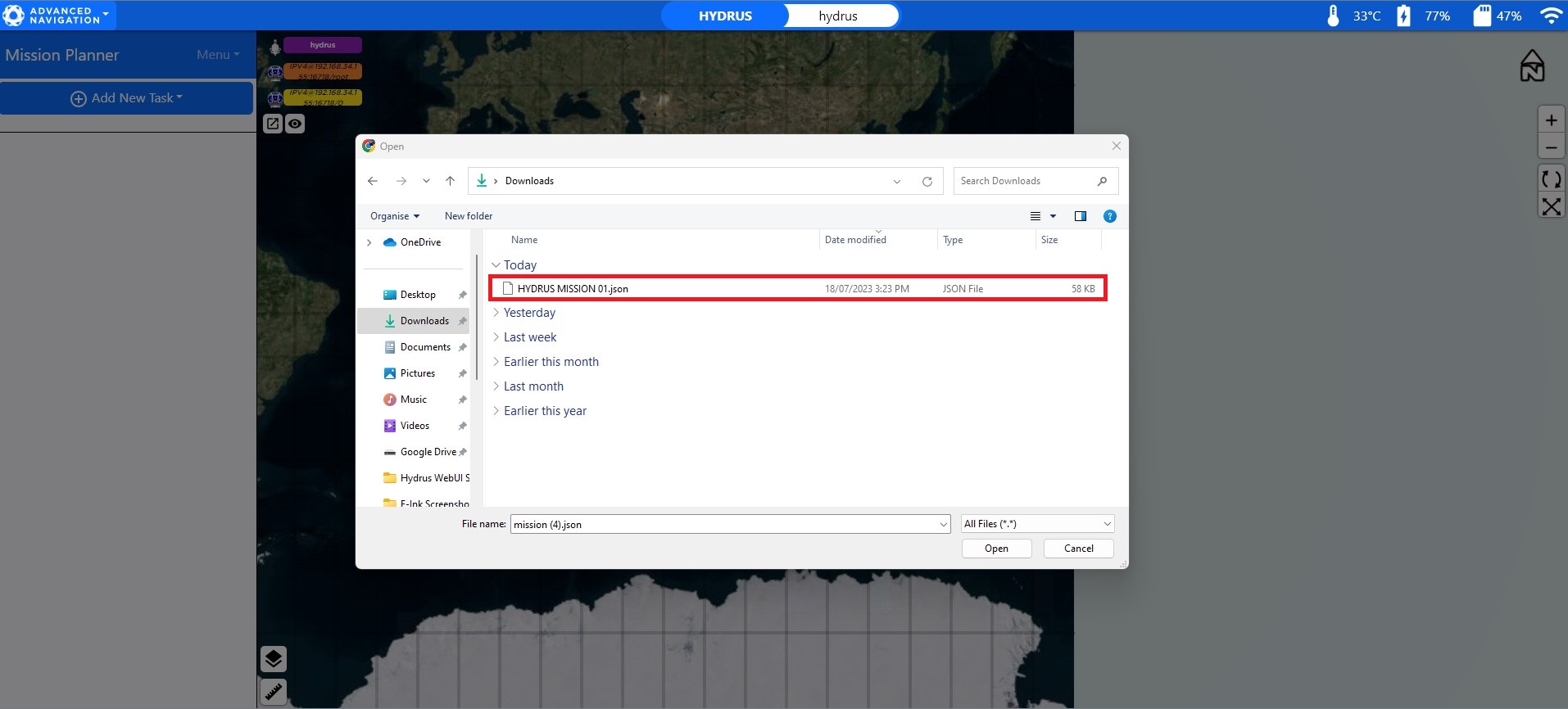Click the navigation pane scrollbar
This screenshot has height=709, width=1568.
pyautogui.click(x=476, y=318)
